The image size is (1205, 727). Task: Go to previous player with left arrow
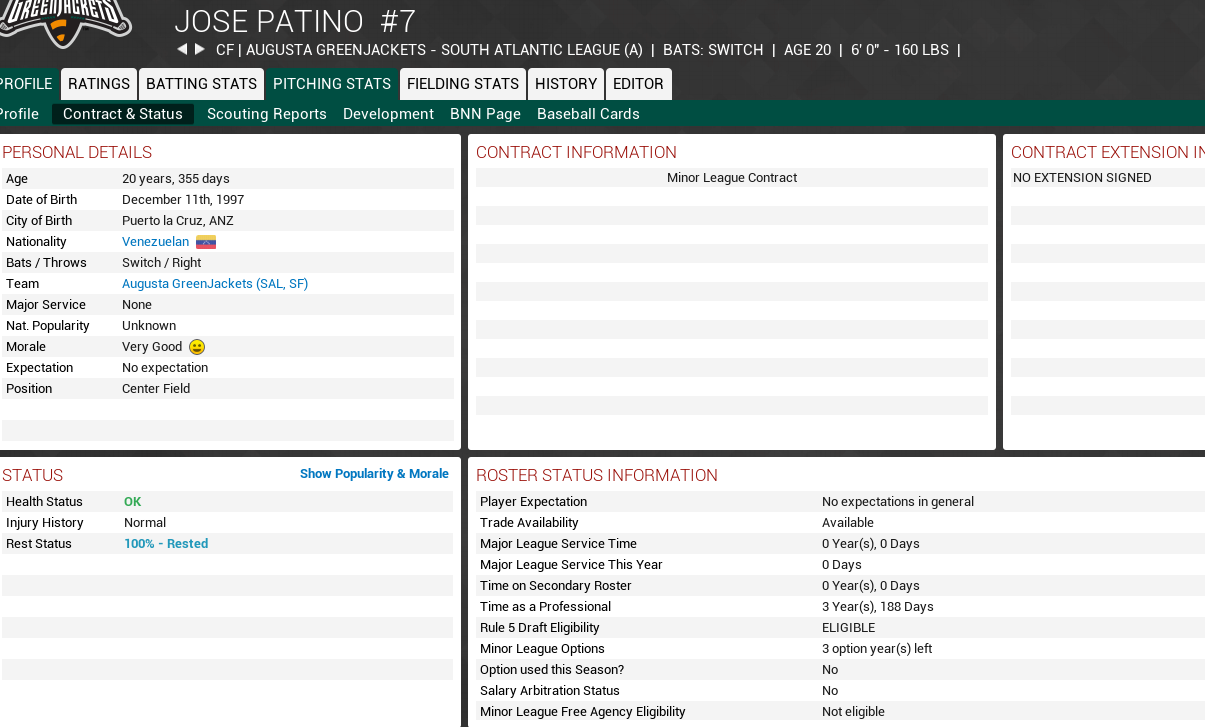click(x=182, y=49)
